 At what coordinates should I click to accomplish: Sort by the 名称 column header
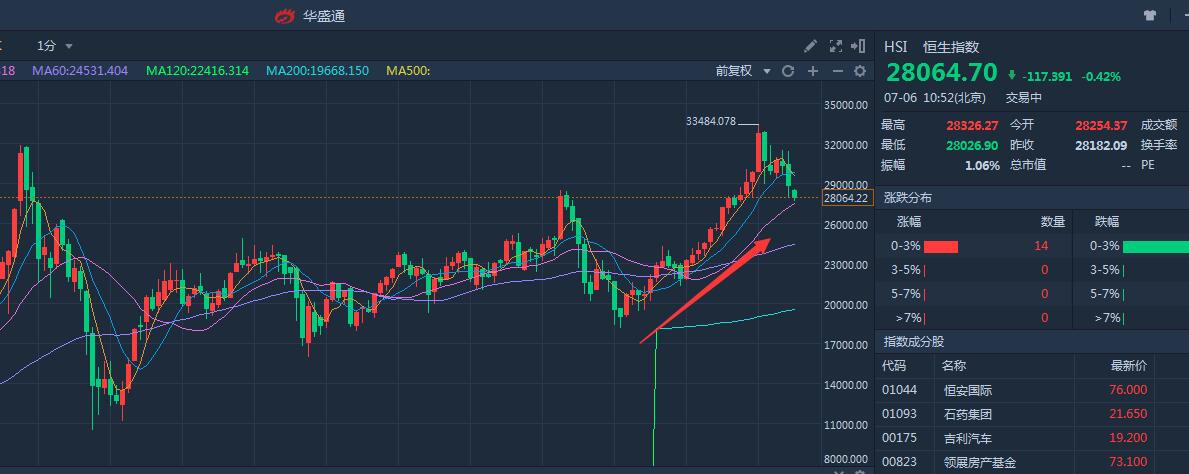pyautogui.click(x=954, y=366)
